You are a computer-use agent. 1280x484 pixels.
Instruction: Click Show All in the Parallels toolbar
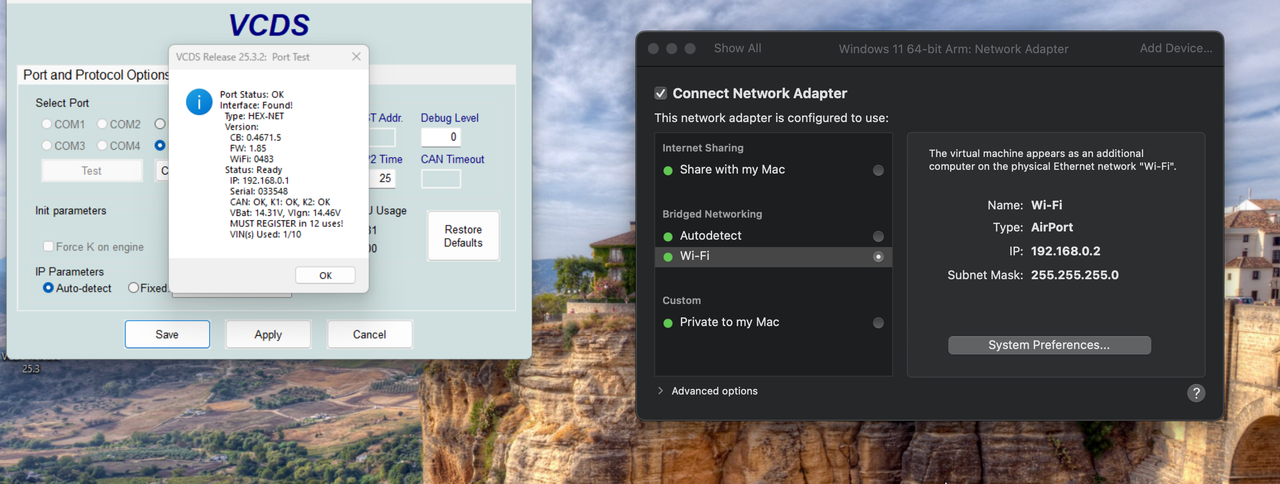point(737,48)
